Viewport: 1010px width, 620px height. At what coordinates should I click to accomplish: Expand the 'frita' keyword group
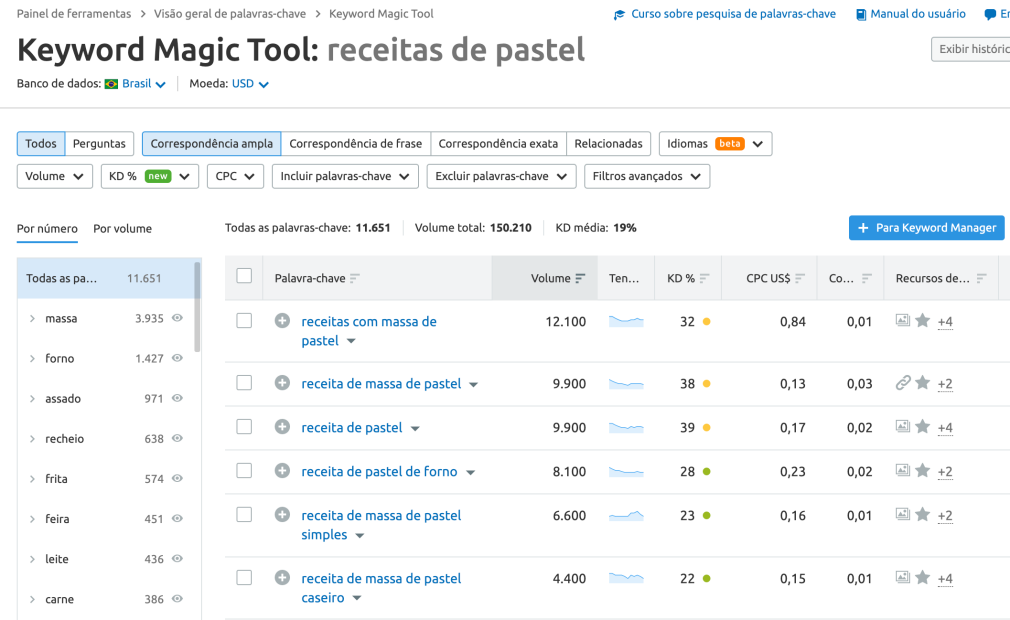(32, 478)
